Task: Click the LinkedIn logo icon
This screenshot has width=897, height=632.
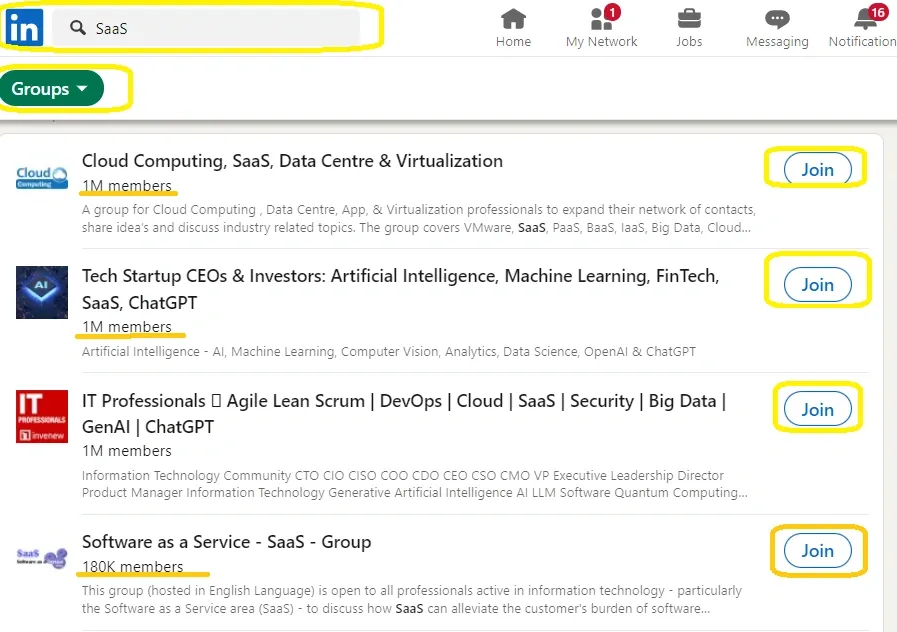Action: click(x=22, y=28)
